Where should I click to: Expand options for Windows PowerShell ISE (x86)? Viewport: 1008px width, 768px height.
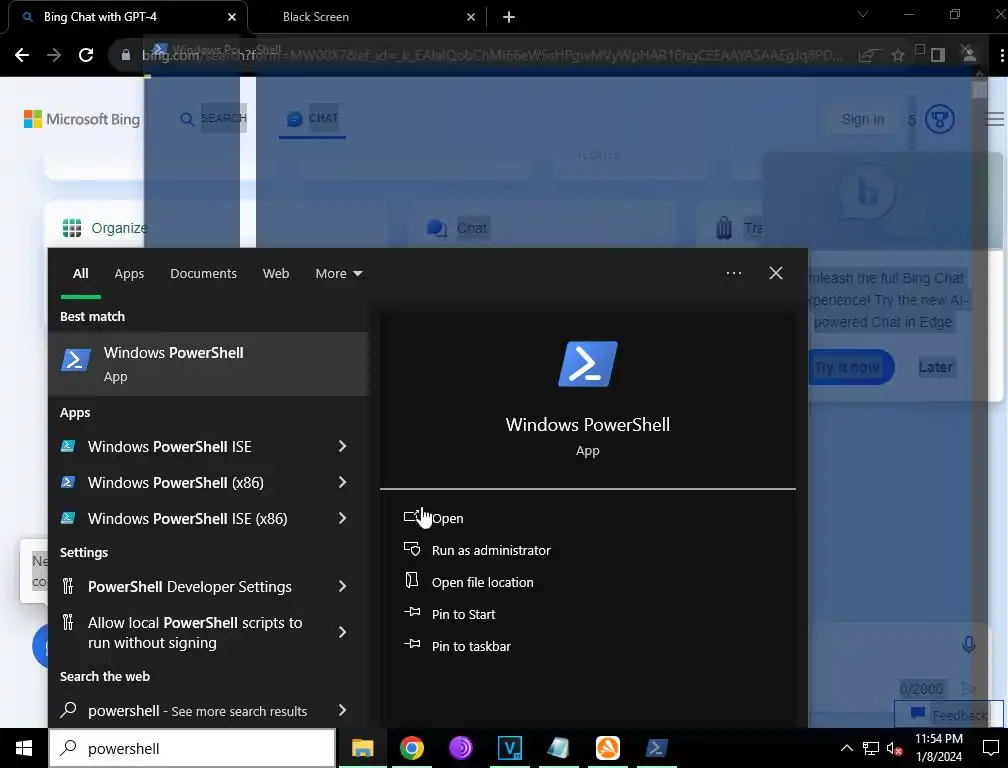[343, 518]
